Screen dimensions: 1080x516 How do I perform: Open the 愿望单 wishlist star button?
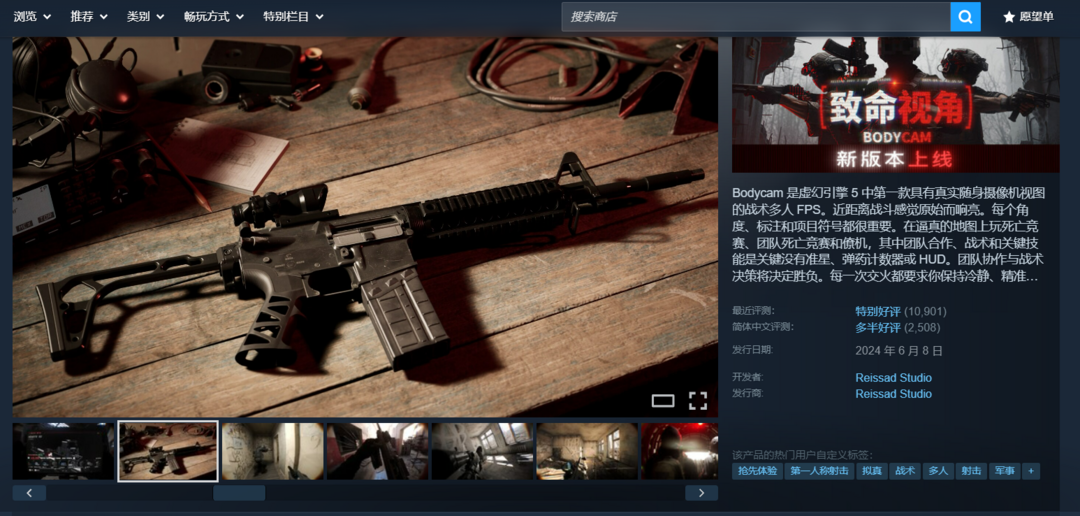pyautogui.click(x=1028, y=17)
